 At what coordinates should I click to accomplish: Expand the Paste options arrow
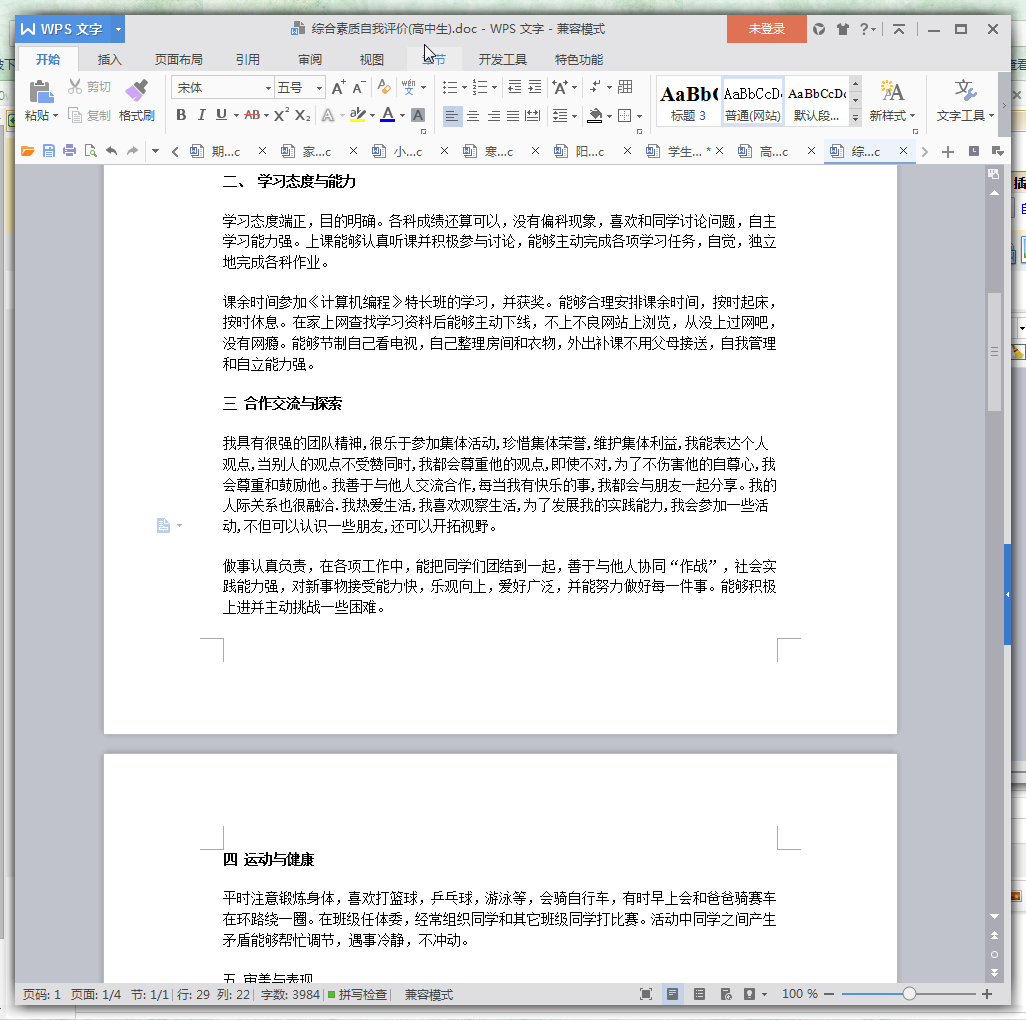pos(55,116)
